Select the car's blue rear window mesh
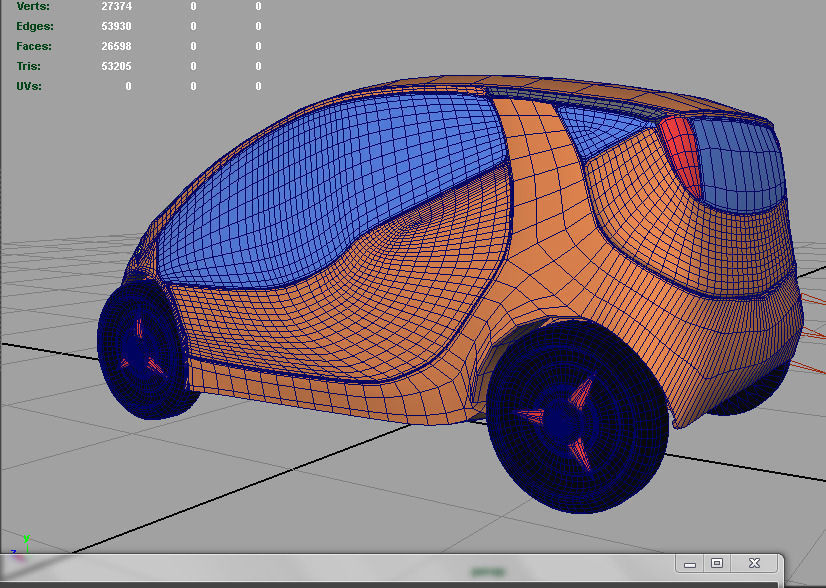The width and height of the screenshot is (826, 588). click(x=739, y=164)
